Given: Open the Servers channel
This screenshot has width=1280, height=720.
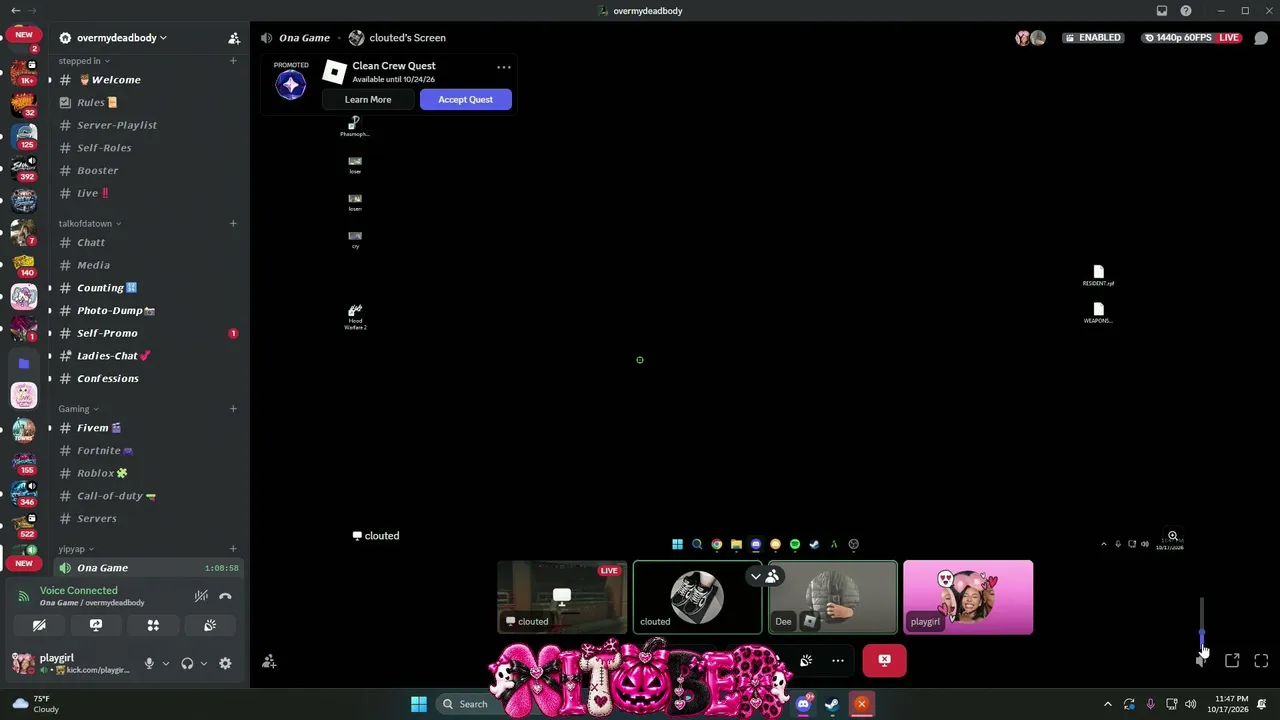Looking at the screenshot, I should click(148, 518).
